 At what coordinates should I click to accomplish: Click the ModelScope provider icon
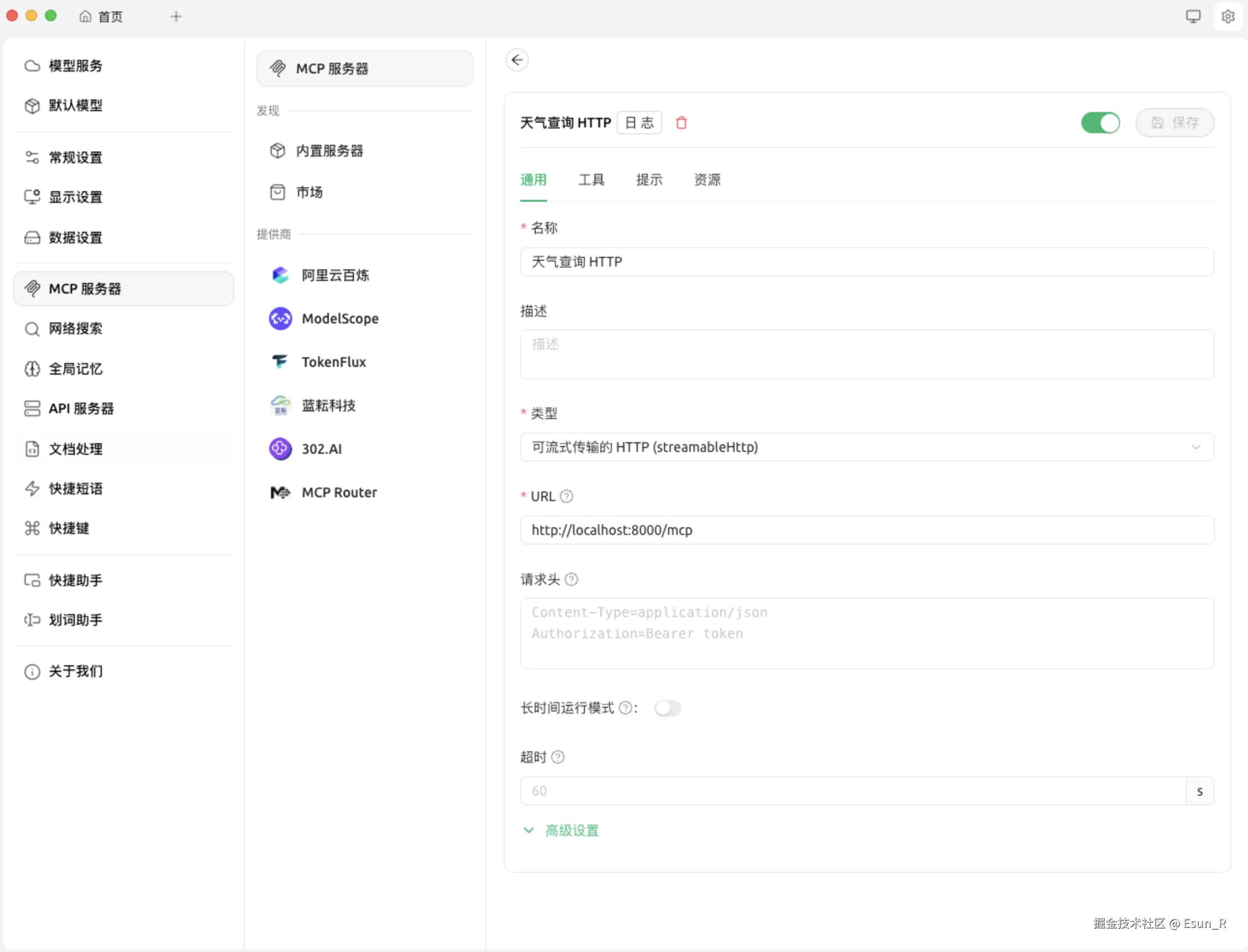click(280, 319)
